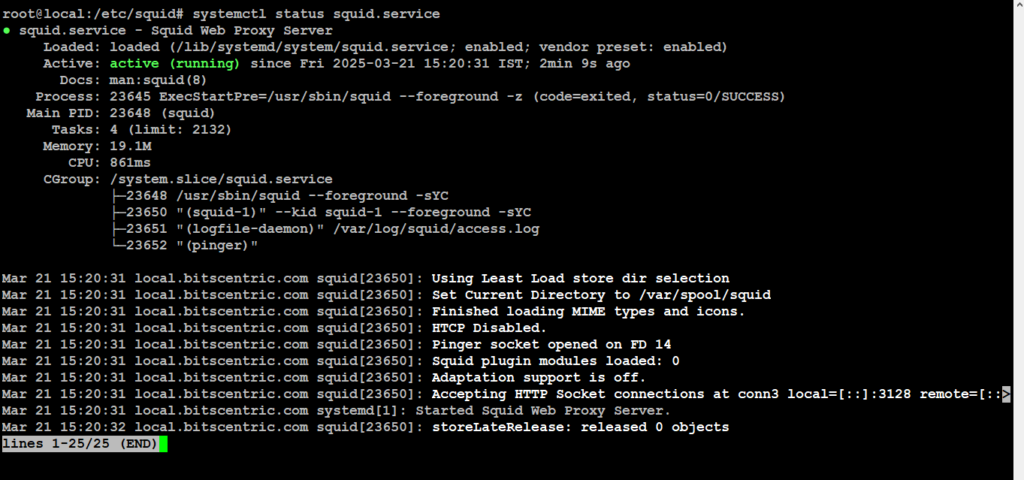1024x480 pixels.
Task: Click the "Started Squid Web Proxy Server." log message
Action: coord(542,410)
